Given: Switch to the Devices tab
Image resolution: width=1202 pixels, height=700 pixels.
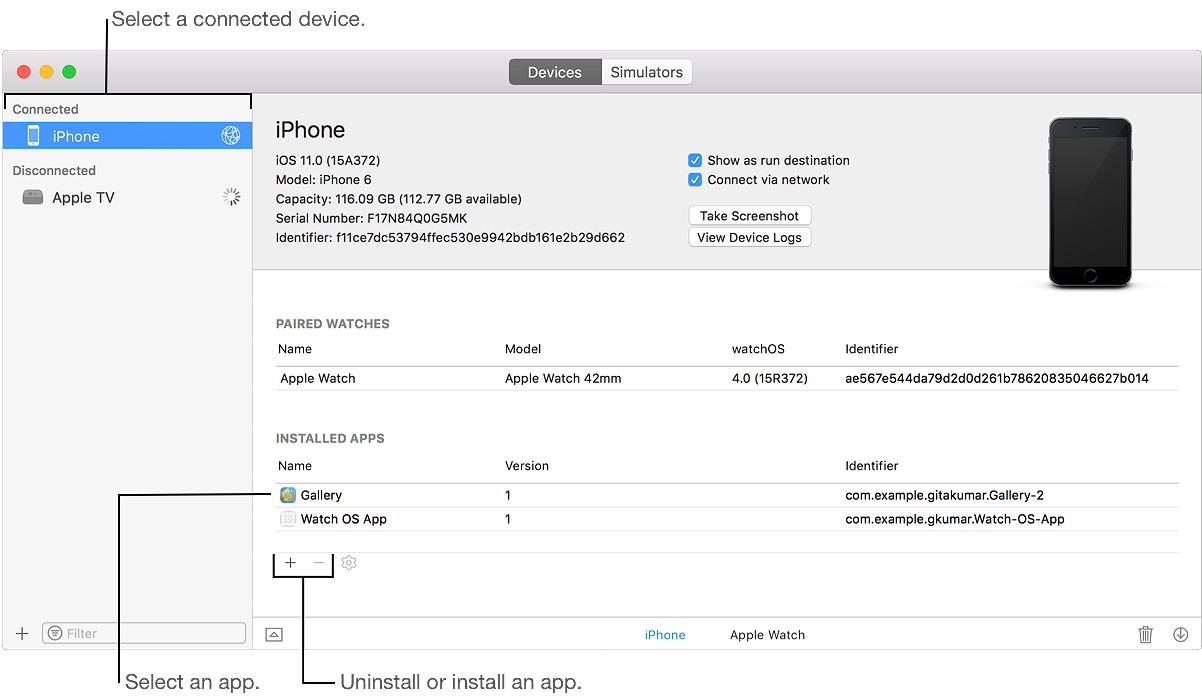Looking at the screenshot, I should coord(555,72).
